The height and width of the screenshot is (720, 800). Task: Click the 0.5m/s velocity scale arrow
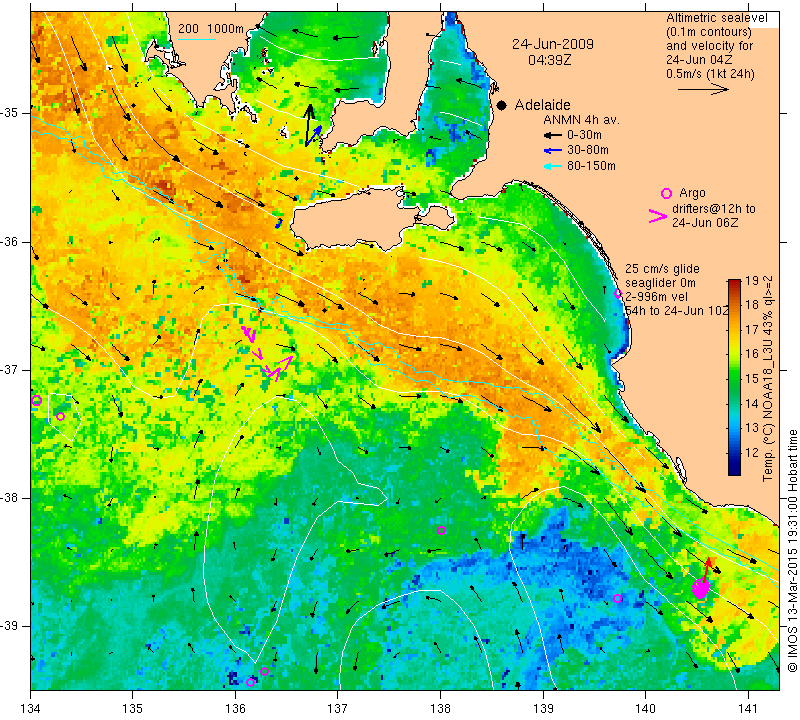(703, 89)
